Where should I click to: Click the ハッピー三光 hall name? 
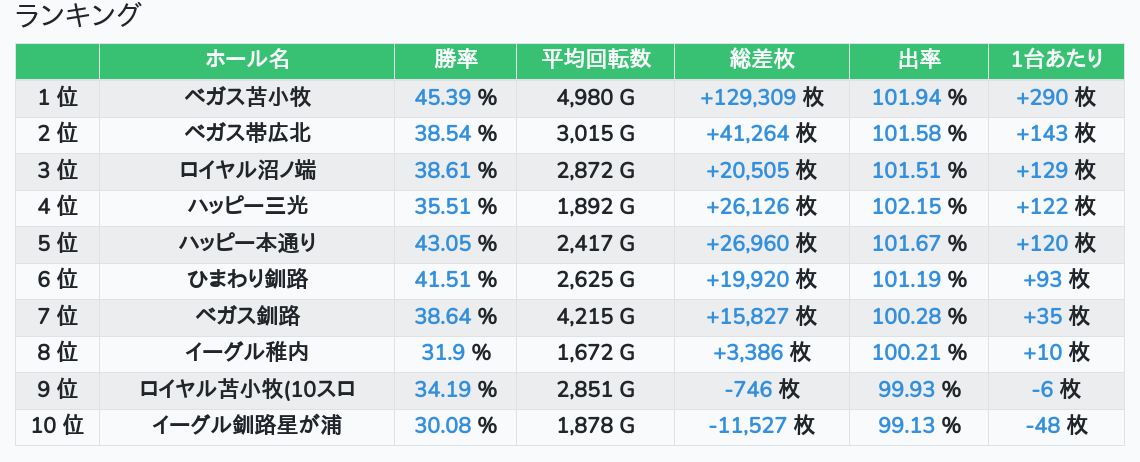[x=247, y=207]
